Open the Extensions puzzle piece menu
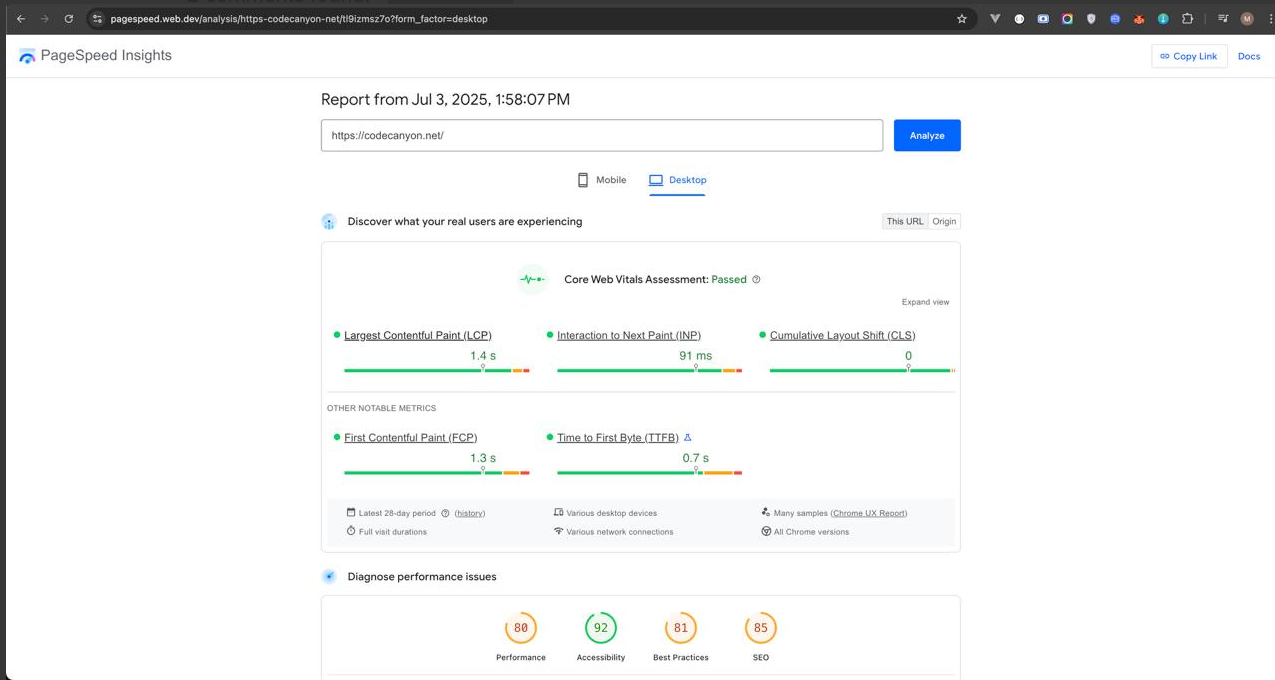The width and height of the screenshot is (1275, 680). coord(1188,18)
